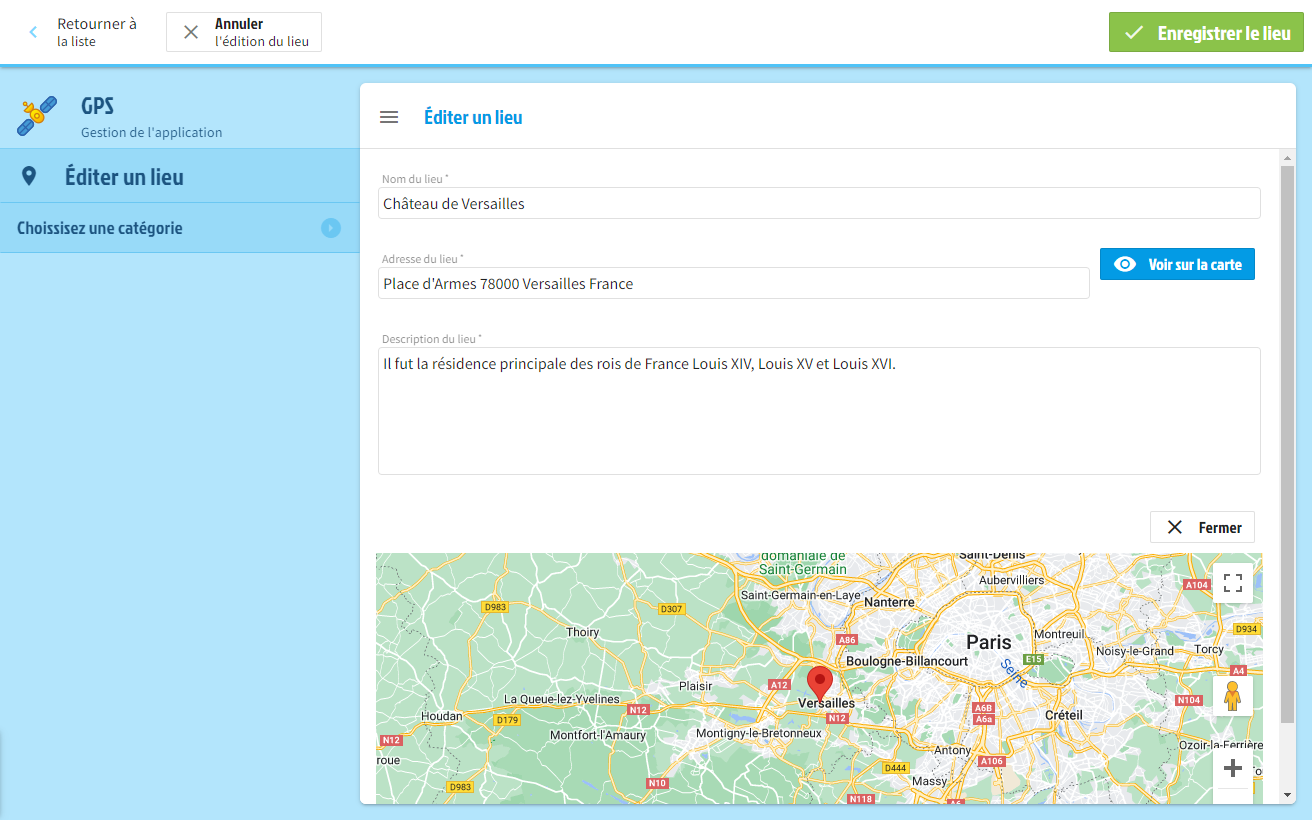Cancel editing with the Annuler button
Viewport: 1312px width, 820px height.
(x=244, y=32)
